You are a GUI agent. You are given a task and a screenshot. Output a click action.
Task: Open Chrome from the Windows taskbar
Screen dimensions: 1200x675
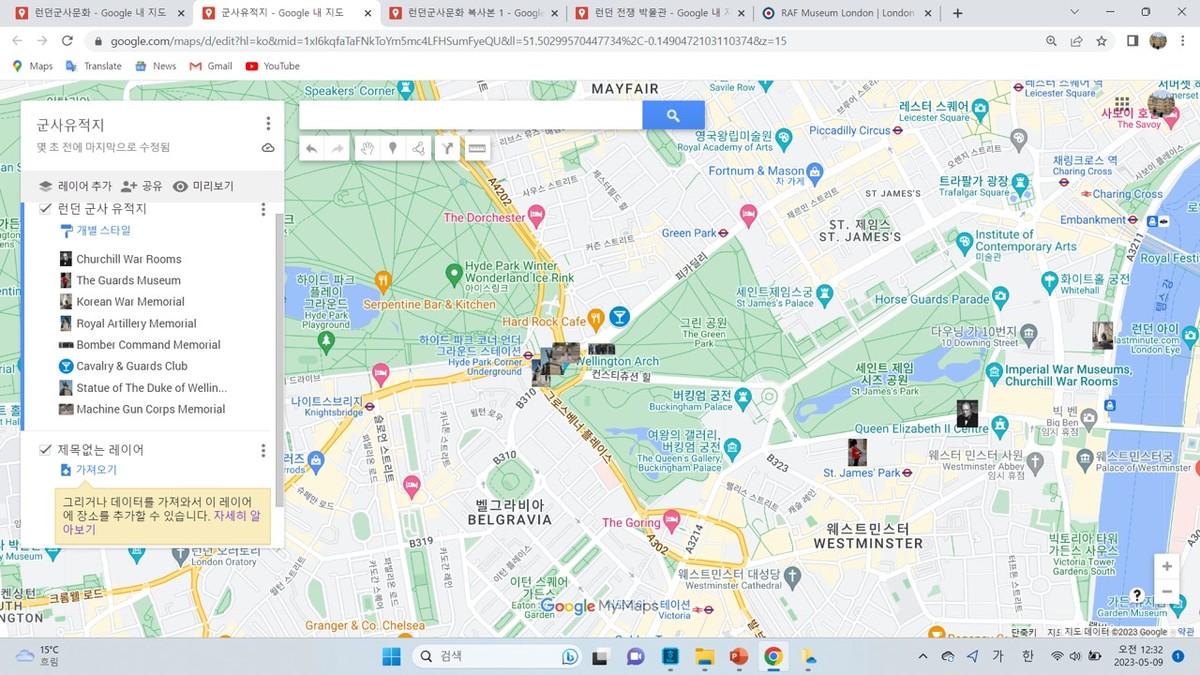(773, 656)
